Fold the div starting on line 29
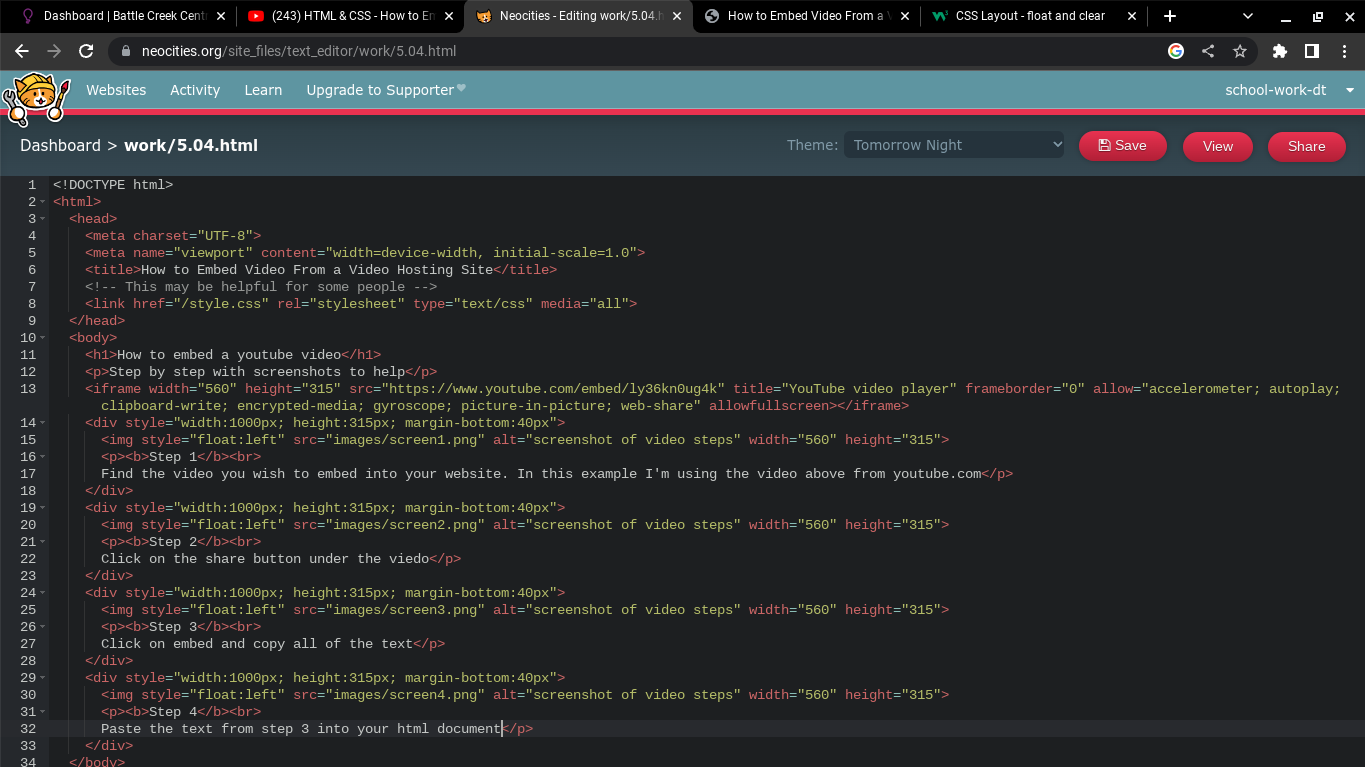This screenshot has width=1365, height=767. click(42, 678)
